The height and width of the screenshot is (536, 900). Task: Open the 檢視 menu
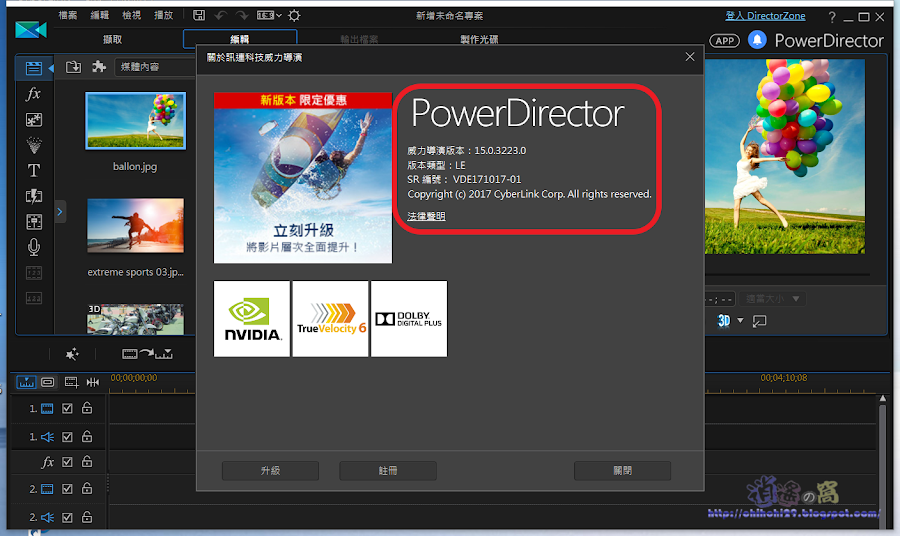click(x=131, y=15)
